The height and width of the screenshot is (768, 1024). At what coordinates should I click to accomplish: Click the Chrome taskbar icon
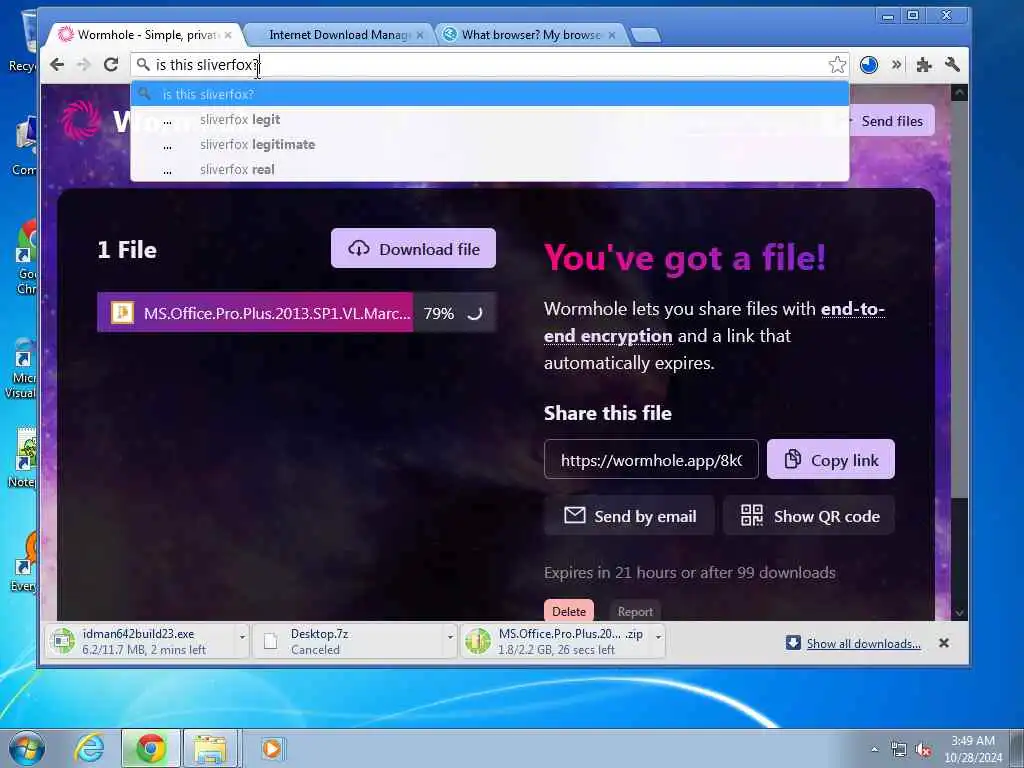[151, 748]
